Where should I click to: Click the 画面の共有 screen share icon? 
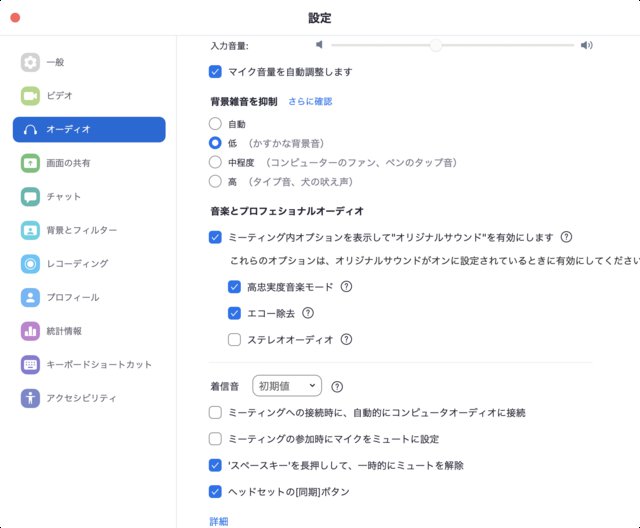pos(30,163)
